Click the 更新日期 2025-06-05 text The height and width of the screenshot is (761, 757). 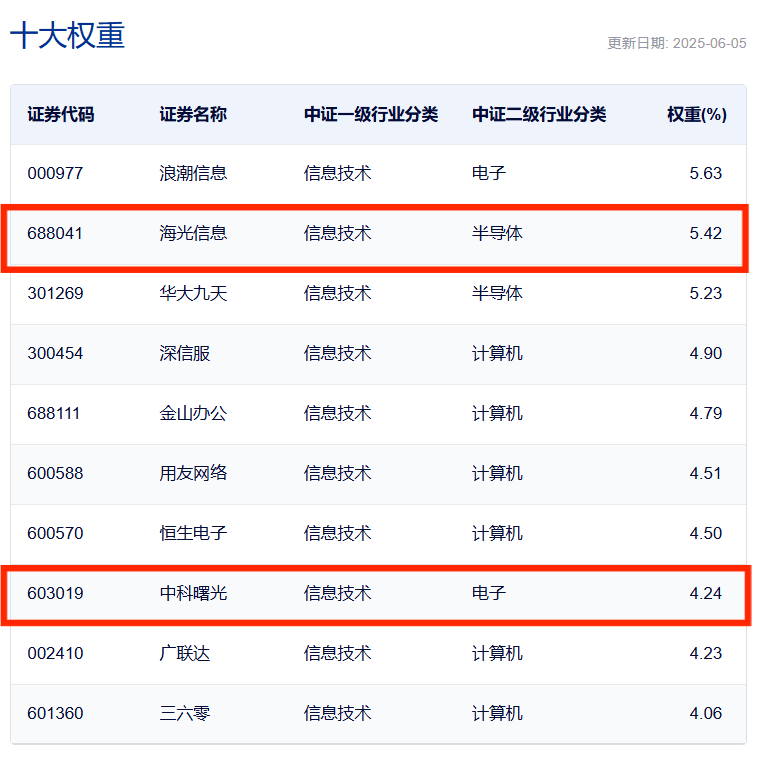click(x=676, y=43)
